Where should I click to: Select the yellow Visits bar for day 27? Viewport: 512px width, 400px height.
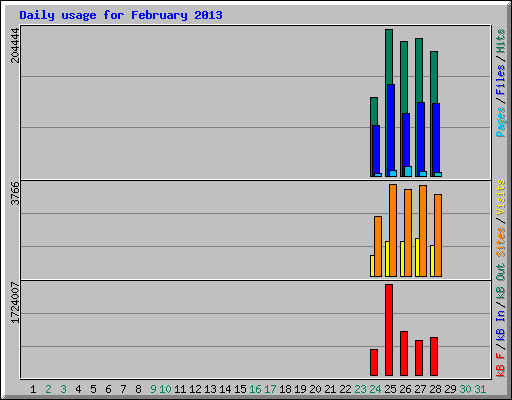[417, 257]
